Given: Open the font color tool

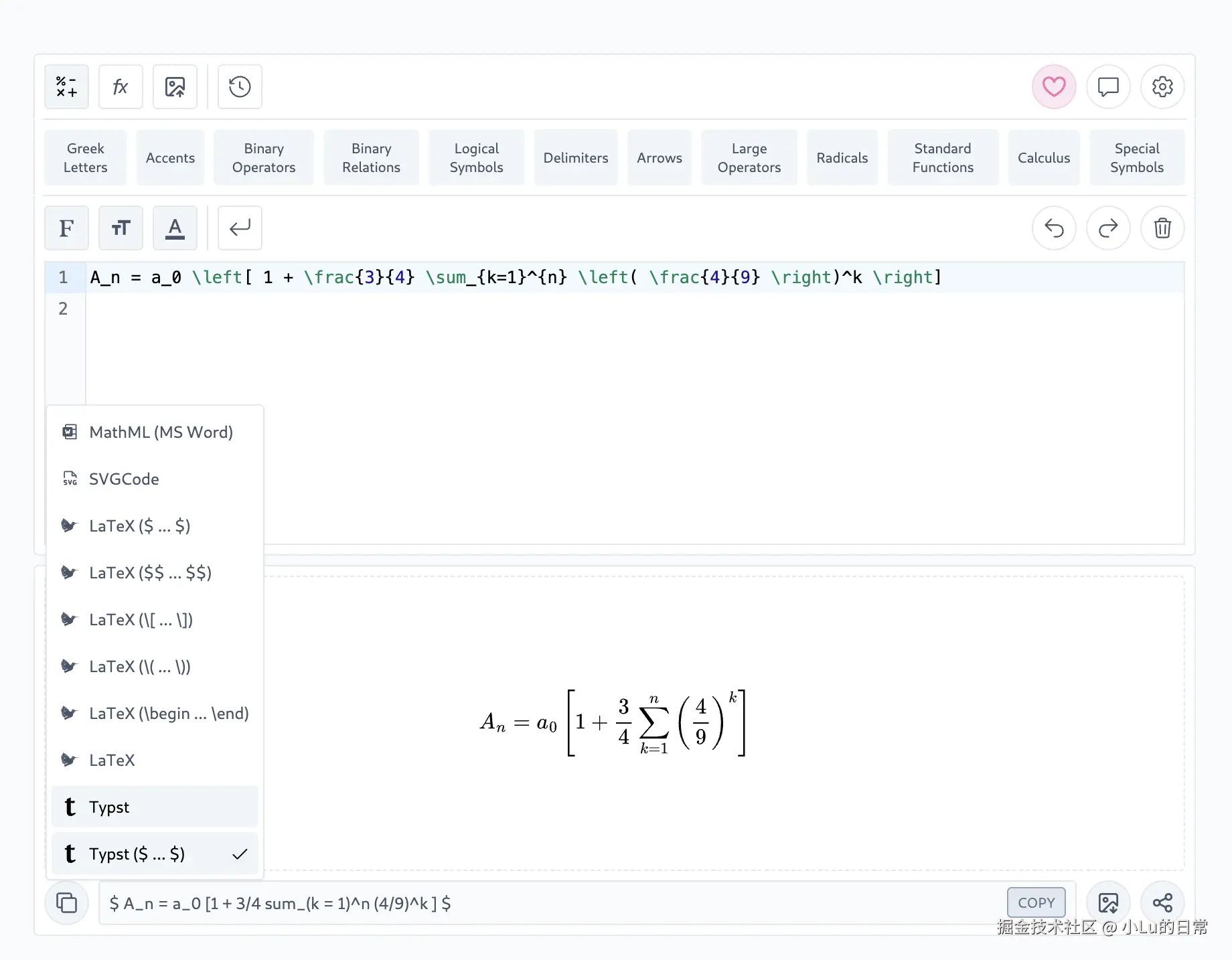Looking at the screenshot, I should coord(175,228).
